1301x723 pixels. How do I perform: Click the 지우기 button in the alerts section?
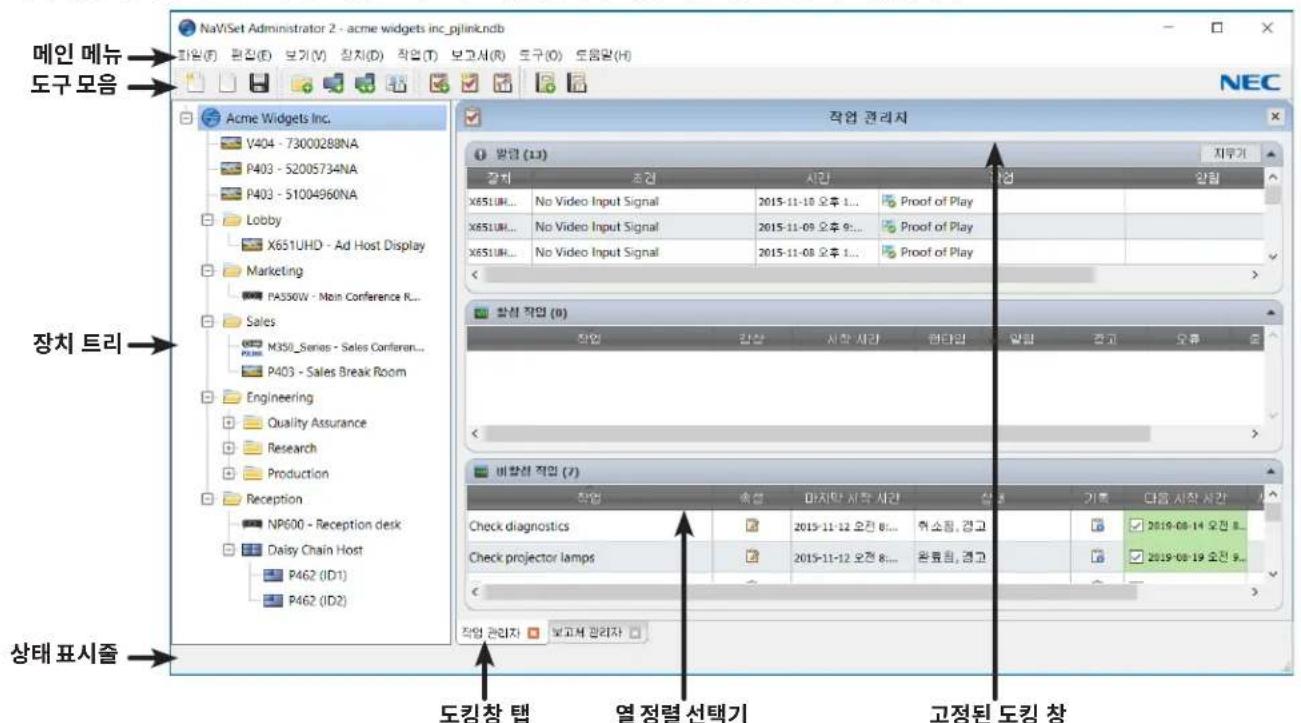(1229, 155)
